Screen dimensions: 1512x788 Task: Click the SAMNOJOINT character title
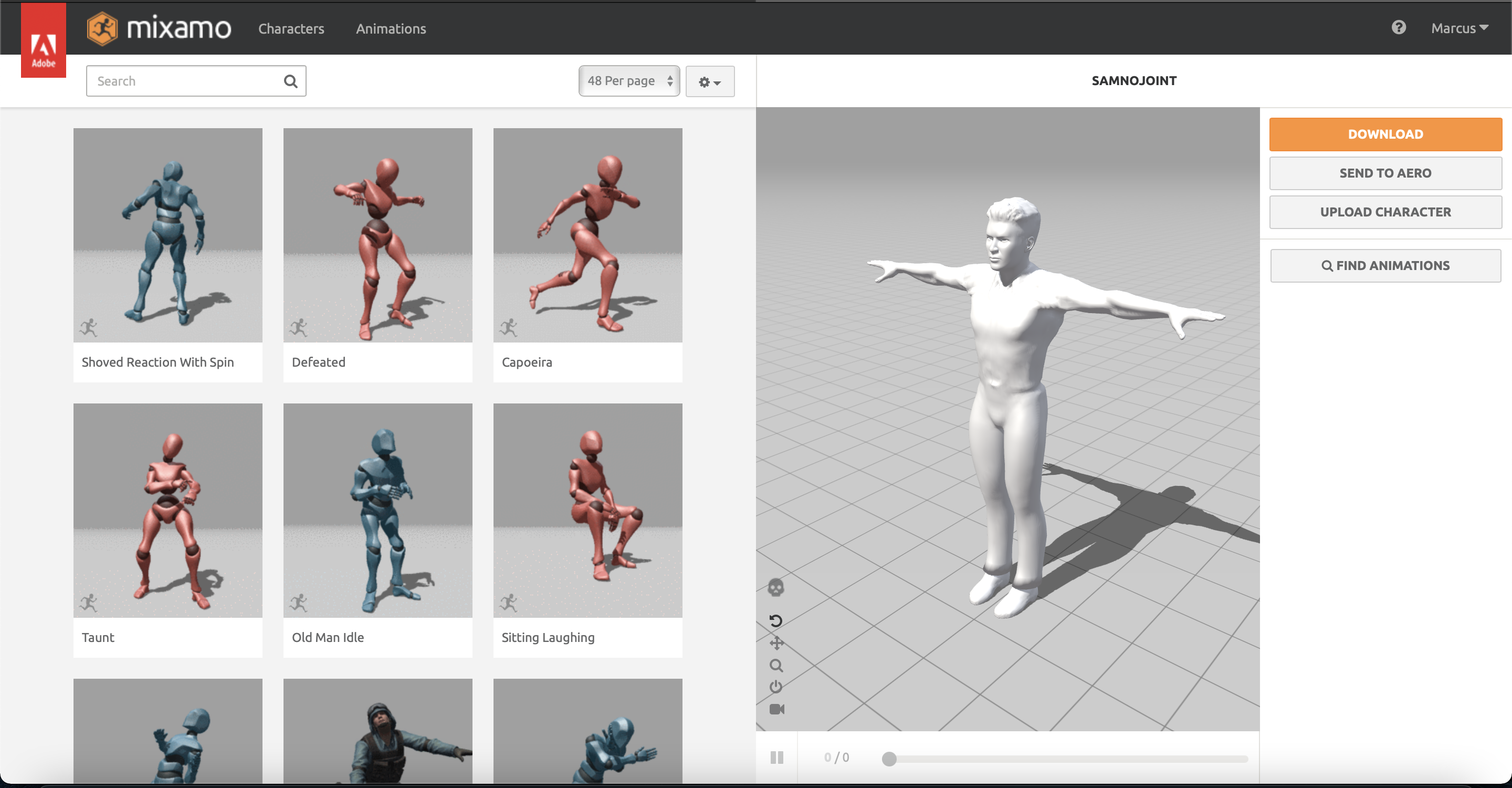(1134, 81)
